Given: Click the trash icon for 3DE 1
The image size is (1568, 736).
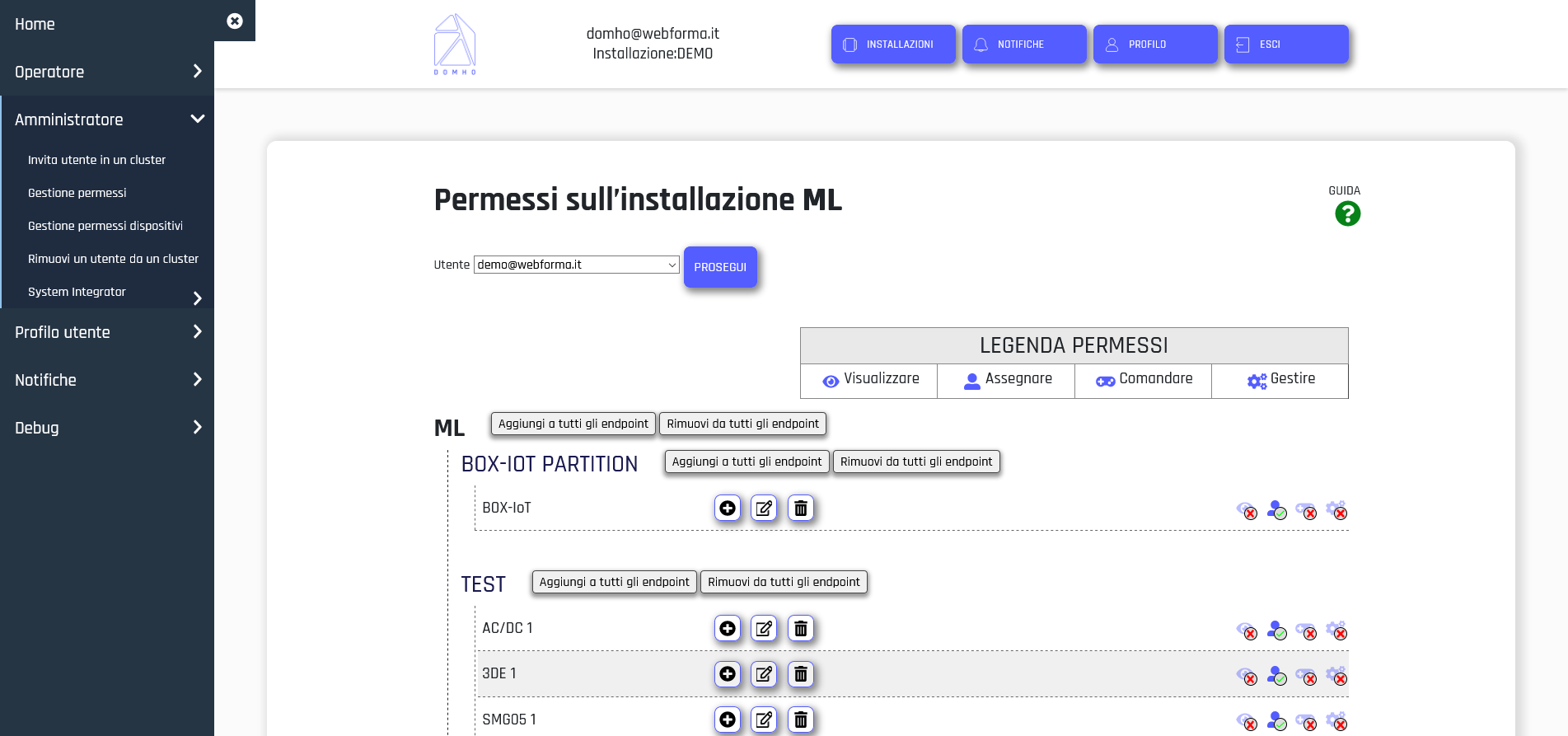Looking at the screenshot, I should point(800,674).
